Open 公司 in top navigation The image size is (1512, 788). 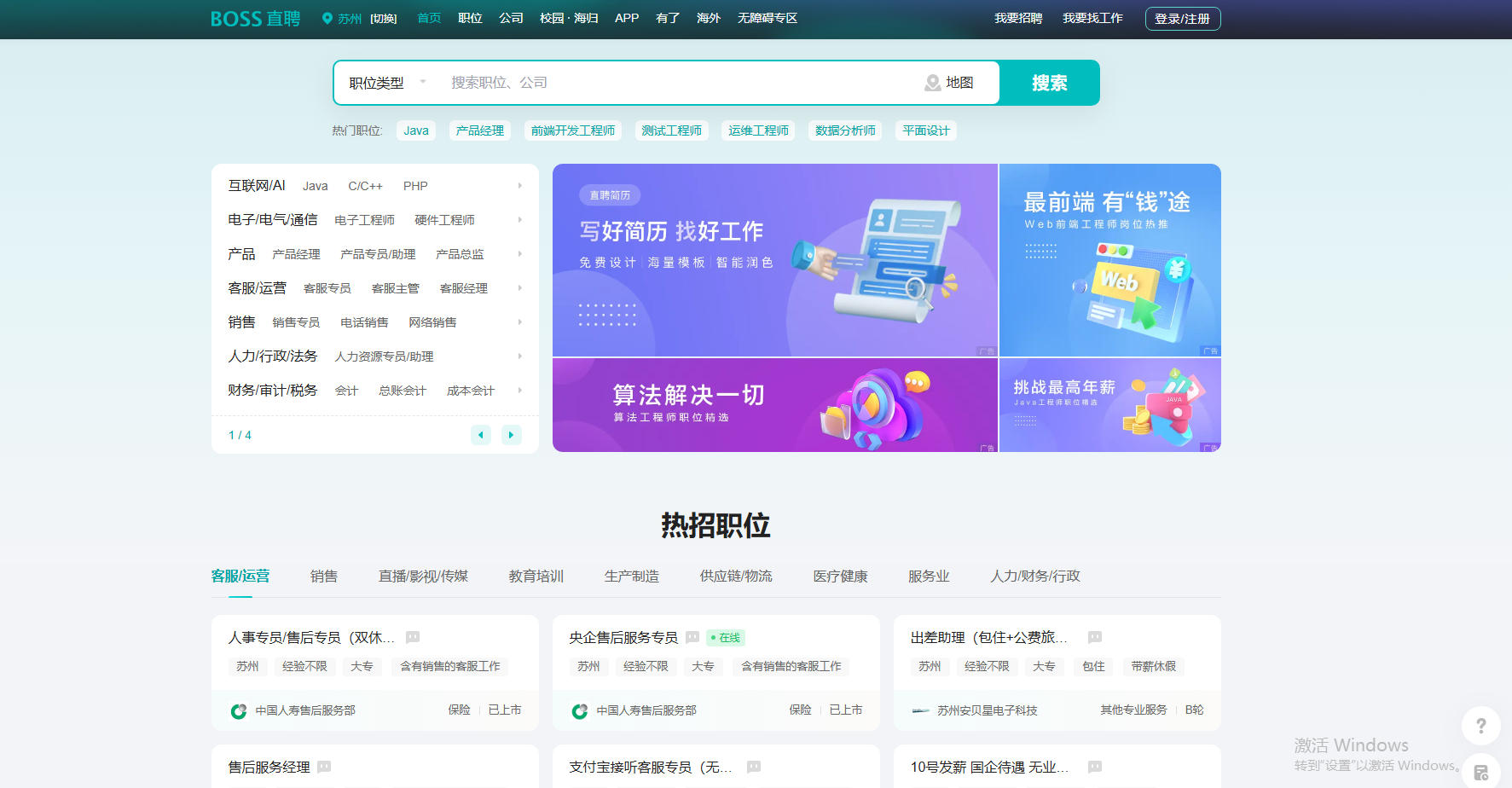click(511, 18)
